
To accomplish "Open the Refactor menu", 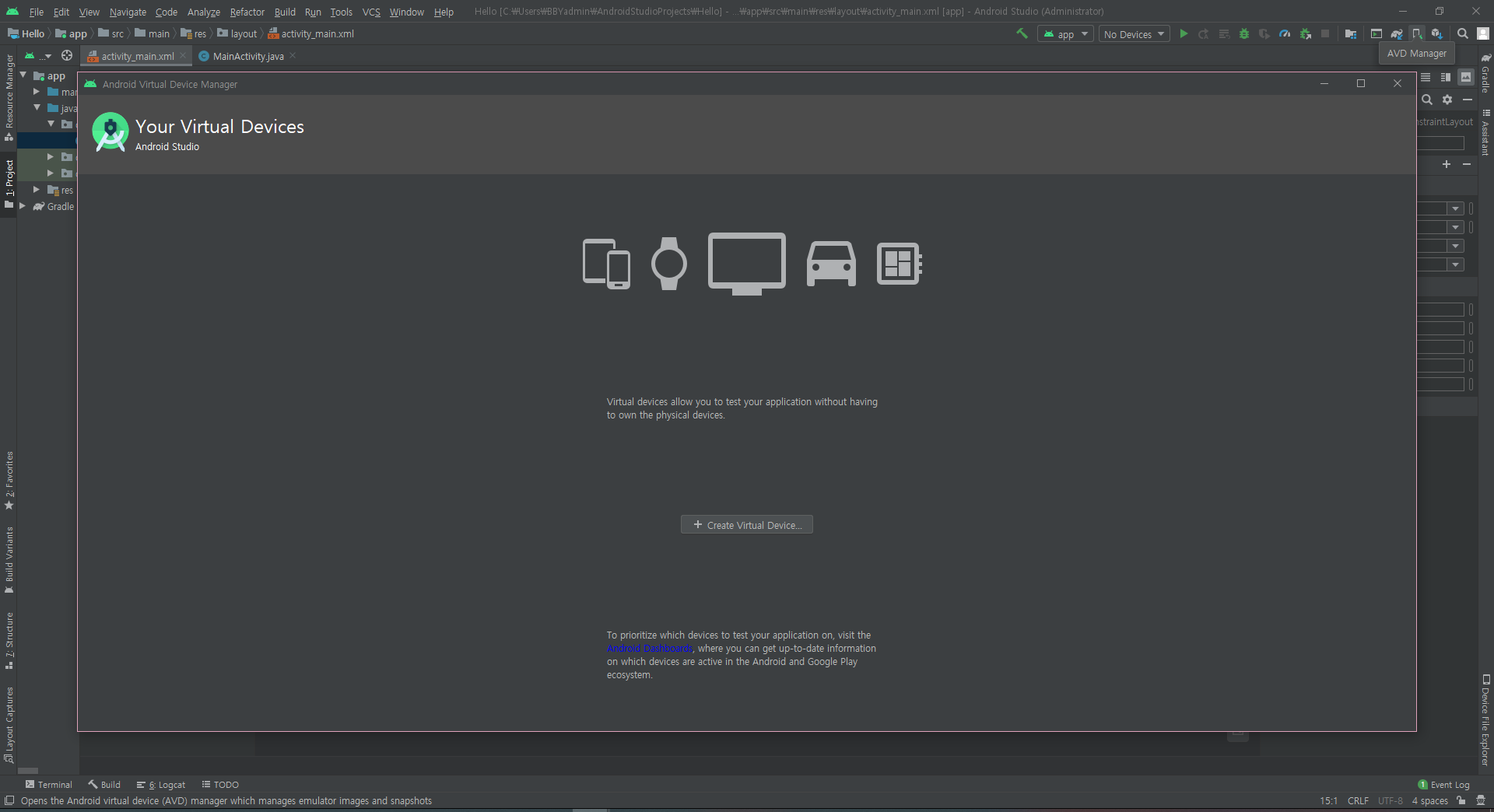I will (247, 12).
